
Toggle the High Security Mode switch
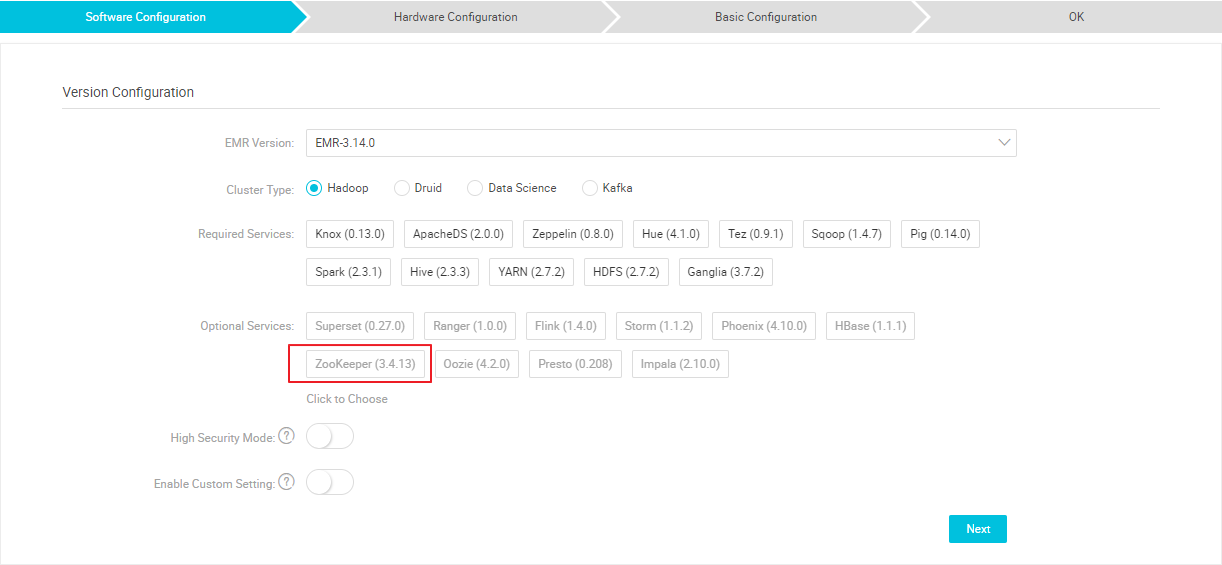coord(330,437)
